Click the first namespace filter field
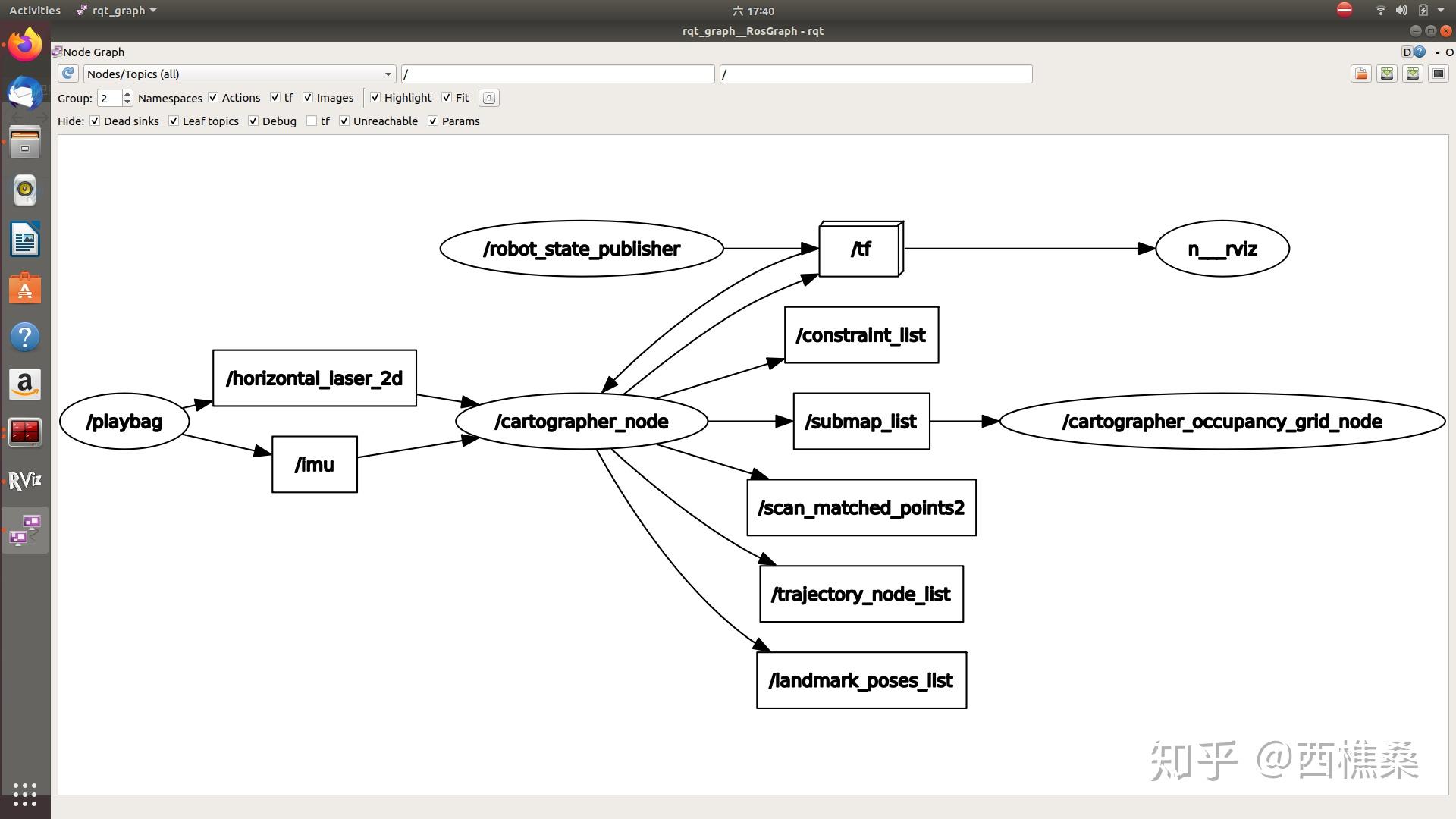 pos(557,74)
